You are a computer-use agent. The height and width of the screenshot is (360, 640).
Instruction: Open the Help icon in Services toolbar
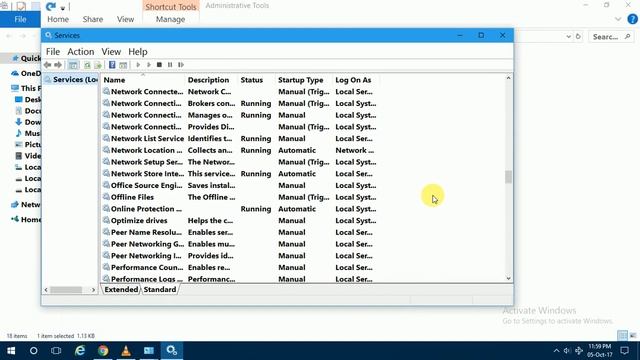tap(112, 65)
